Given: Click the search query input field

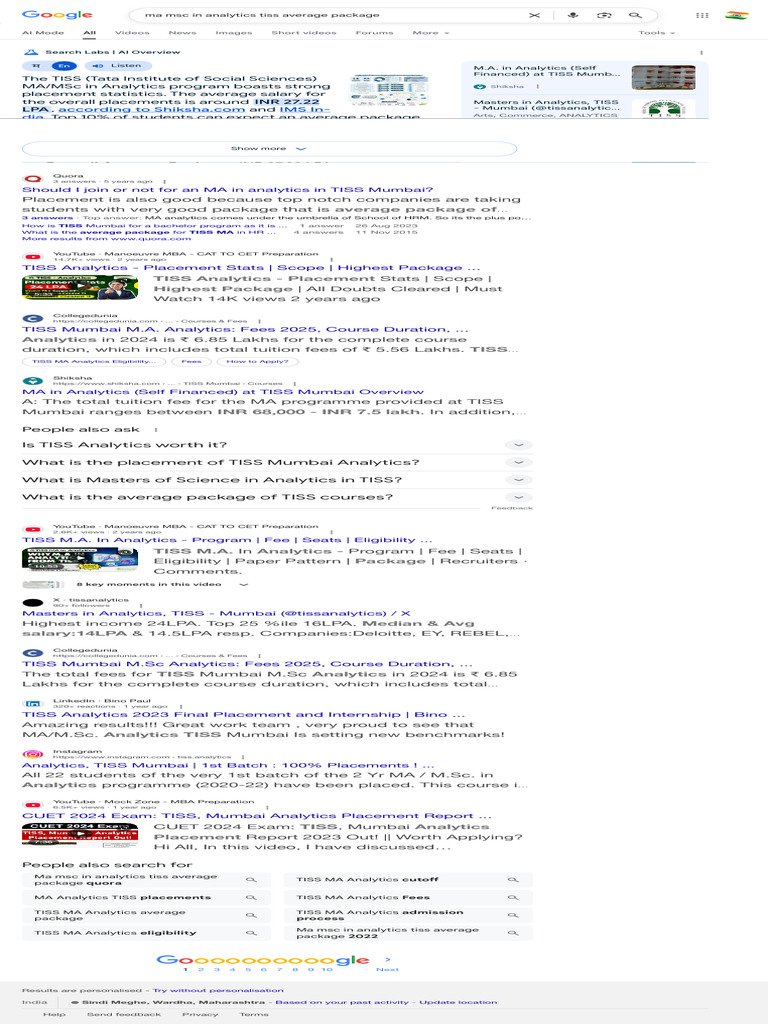Looking at the screenshot, I should coord(327,15).
